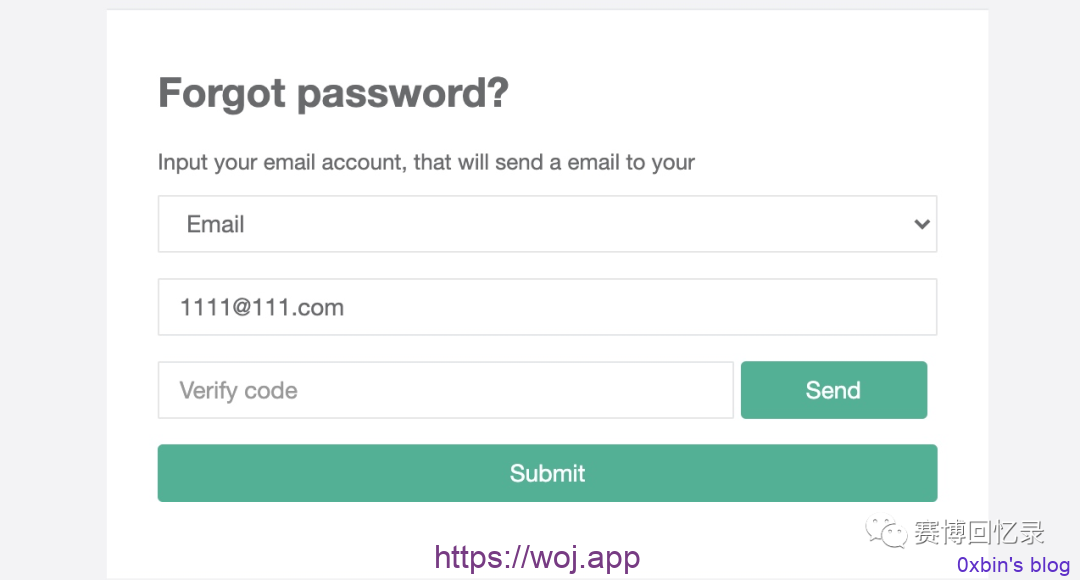This screenshot has width=1080, height=580.
Task: Open the https://woj.app link
Action: [x=537, y=557]
